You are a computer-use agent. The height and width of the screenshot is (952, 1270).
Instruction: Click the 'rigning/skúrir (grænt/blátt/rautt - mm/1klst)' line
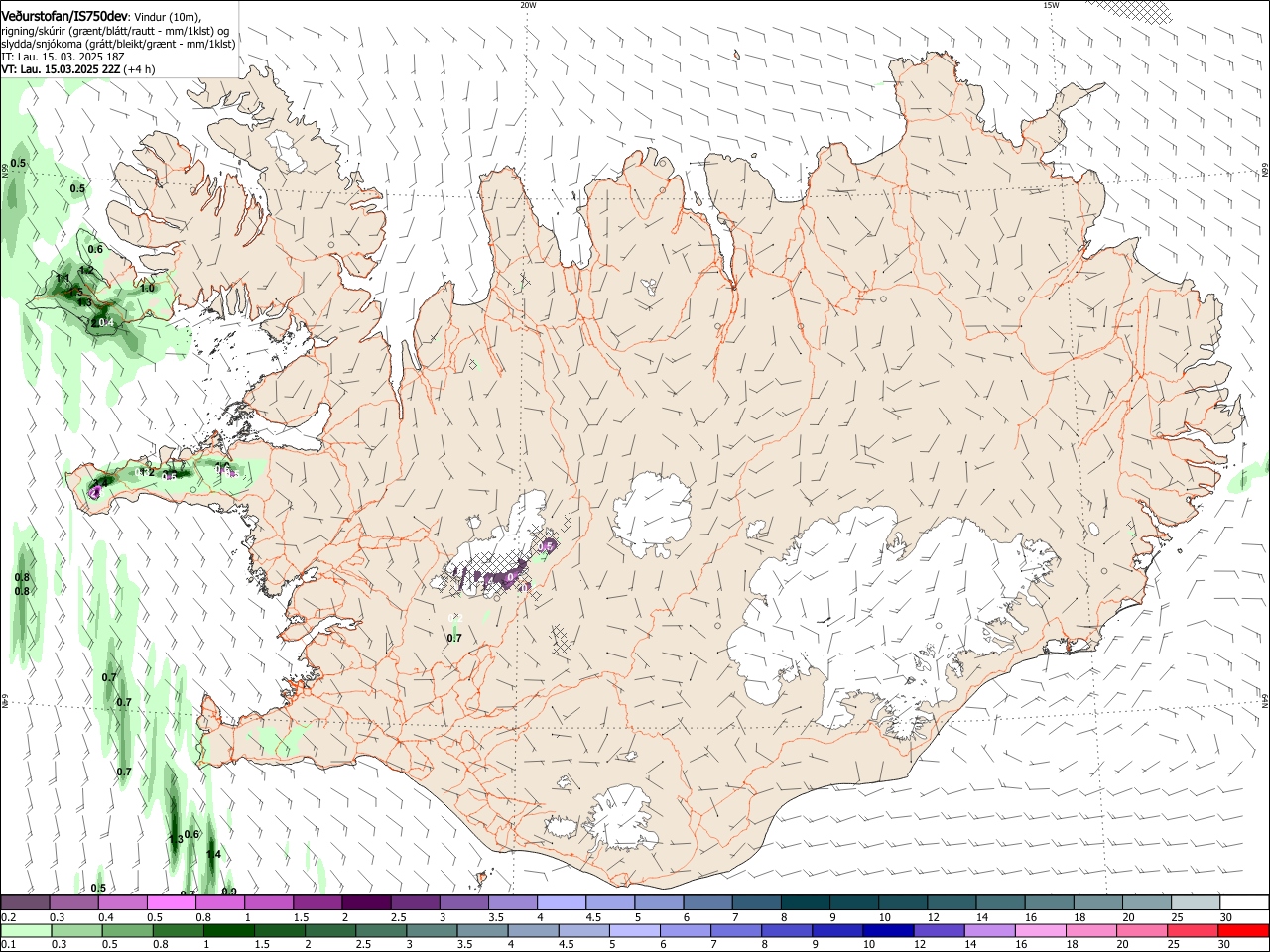click(107, 31)
